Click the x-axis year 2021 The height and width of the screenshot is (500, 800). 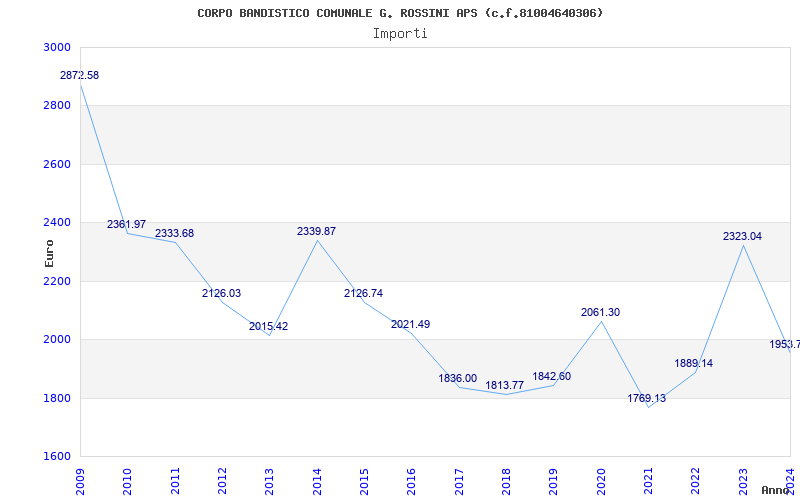click(x=648, y=481)
